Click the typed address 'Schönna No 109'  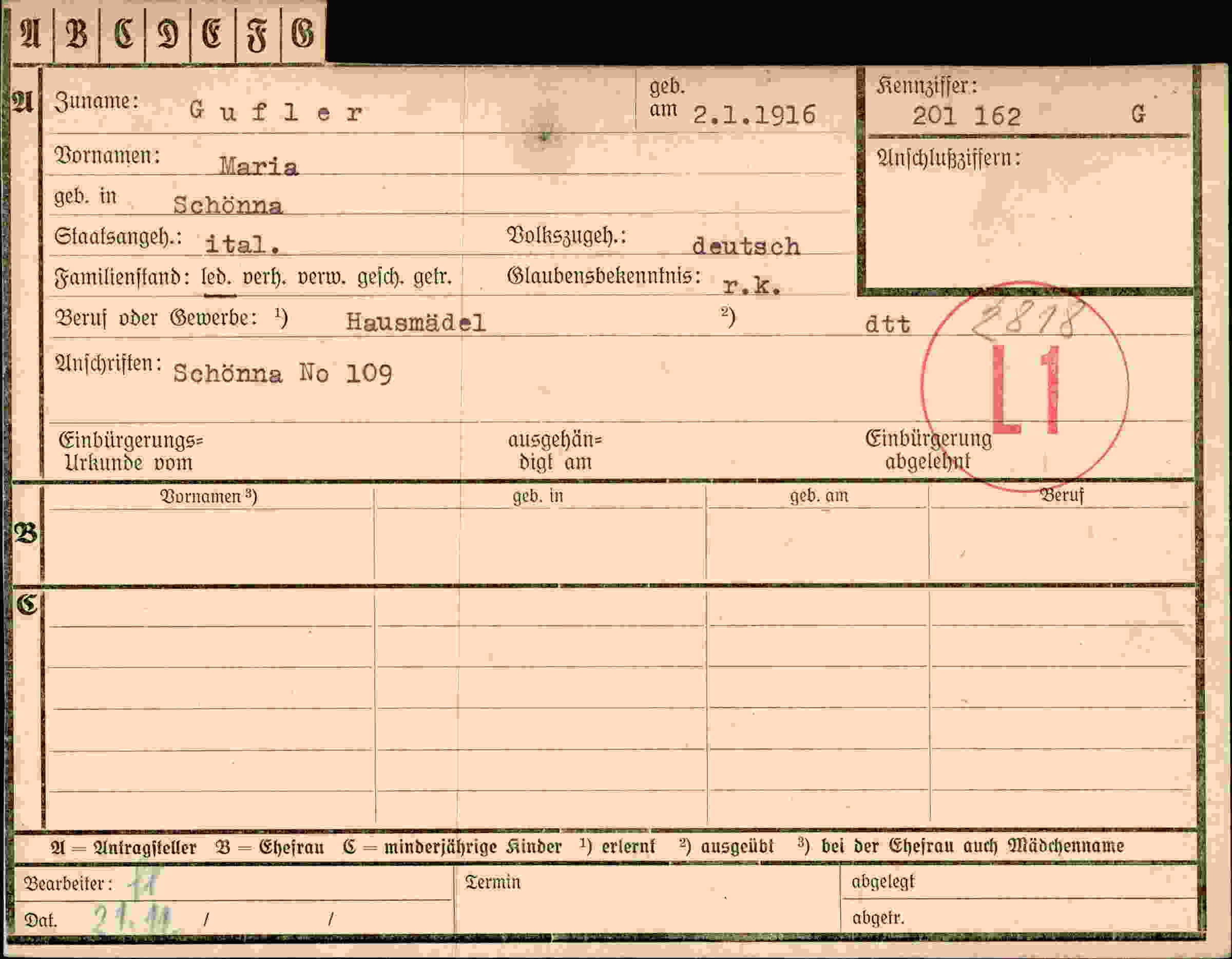pyautogui.click(x=283, y=373)
